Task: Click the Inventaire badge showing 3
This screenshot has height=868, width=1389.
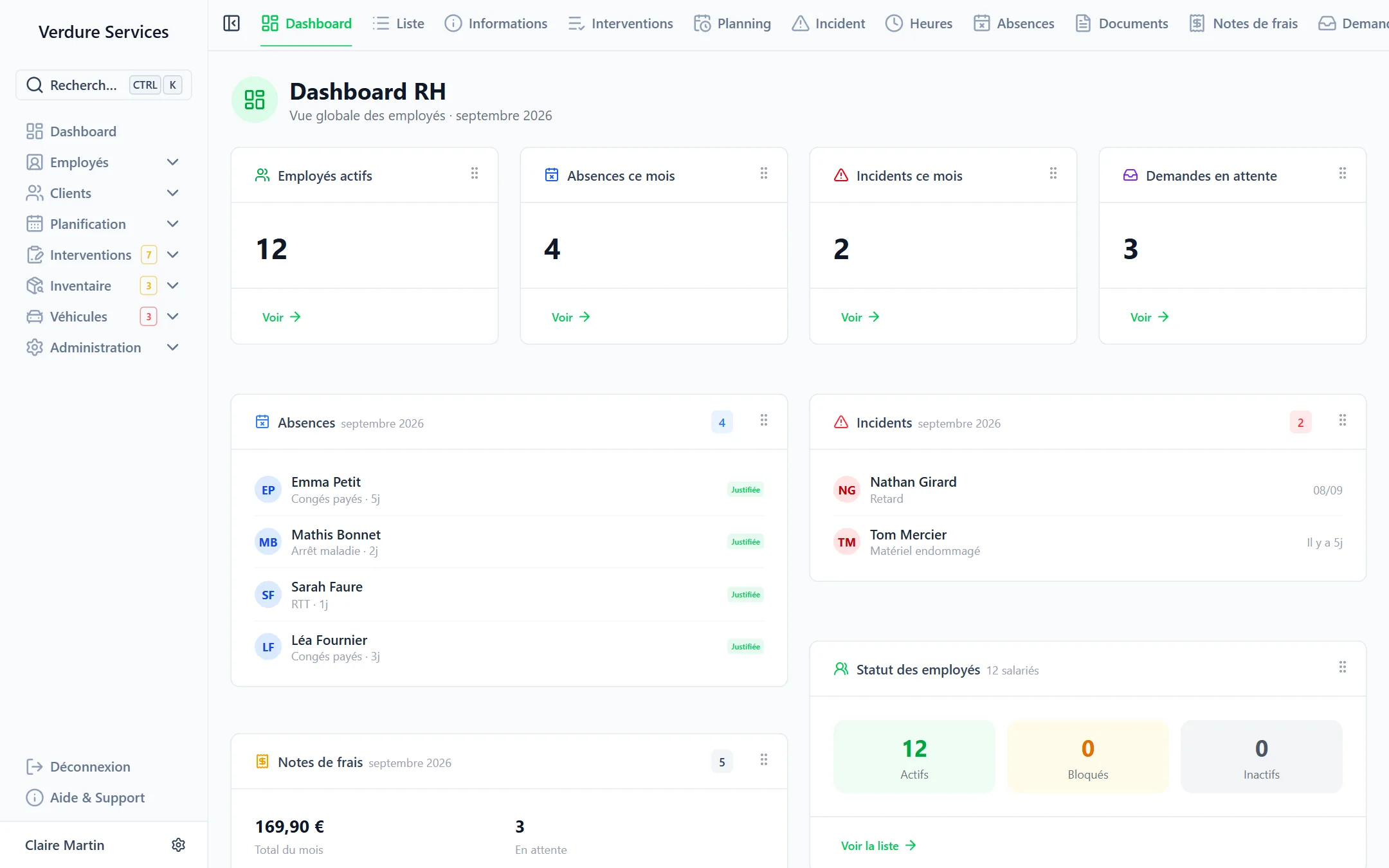Action: point(149,285)
